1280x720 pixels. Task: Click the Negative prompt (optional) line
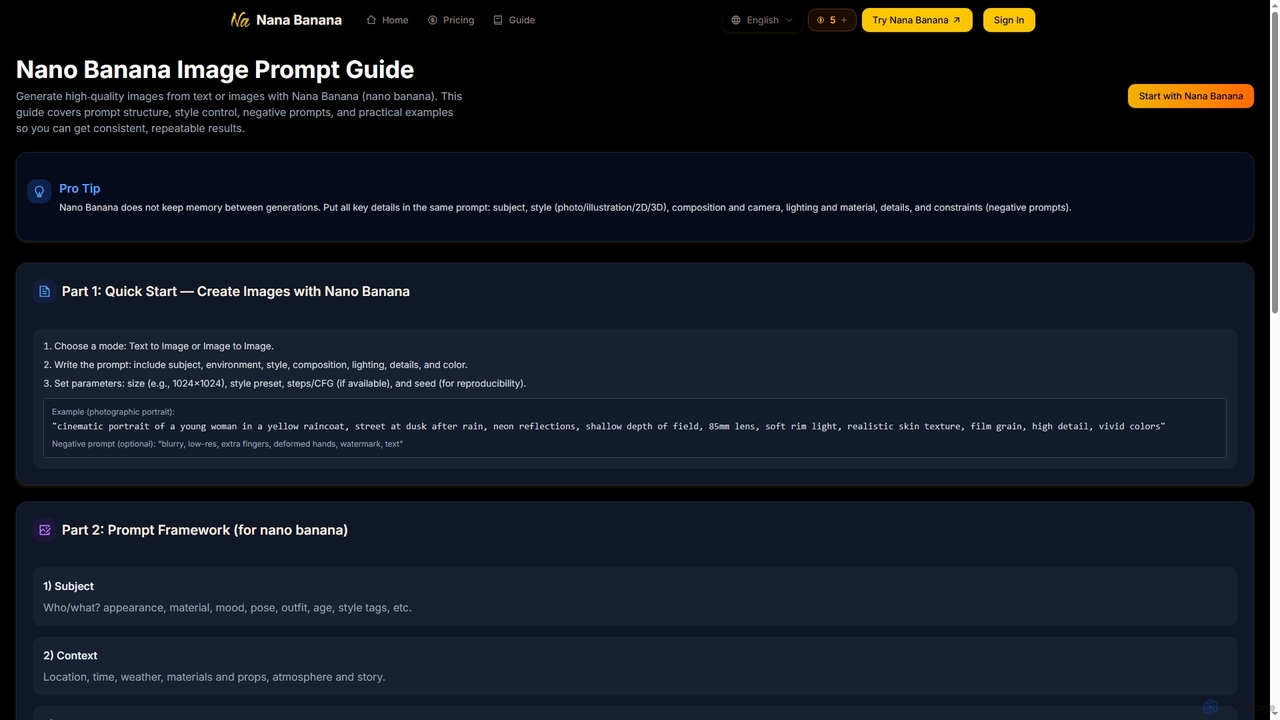227,443
